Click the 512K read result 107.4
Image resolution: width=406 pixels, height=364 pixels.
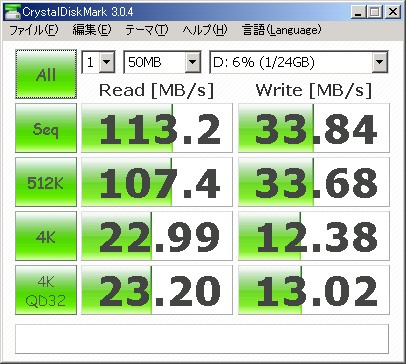pos(157,182)
